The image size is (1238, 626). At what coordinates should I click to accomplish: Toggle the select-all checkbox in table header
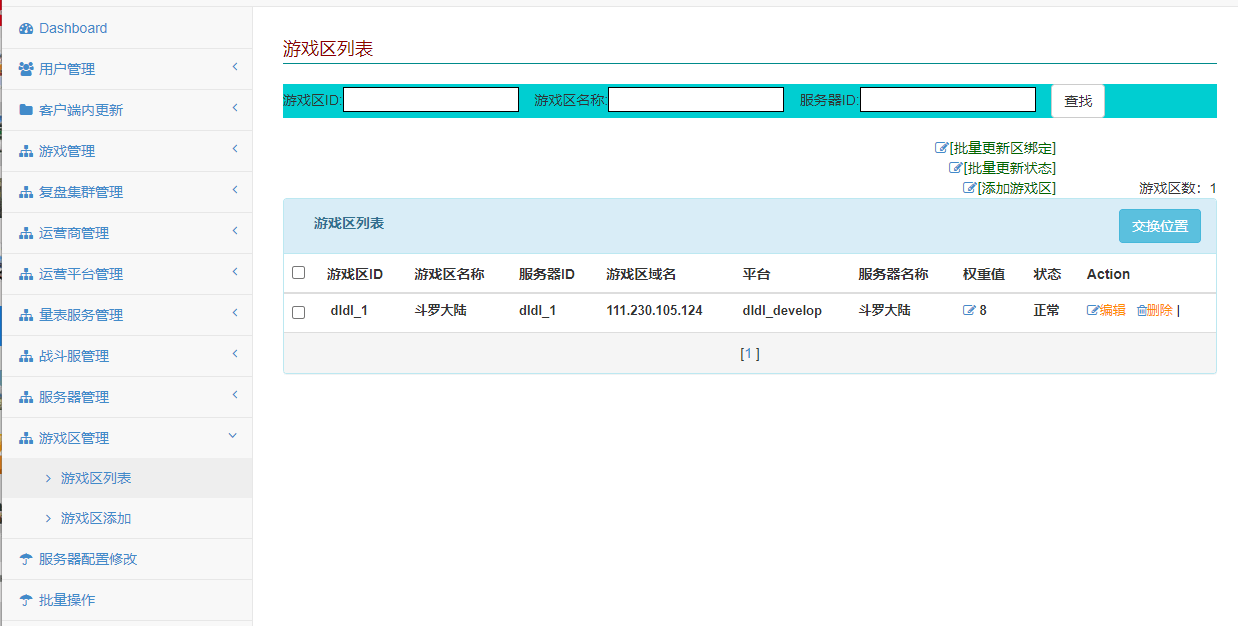(298, 273)
